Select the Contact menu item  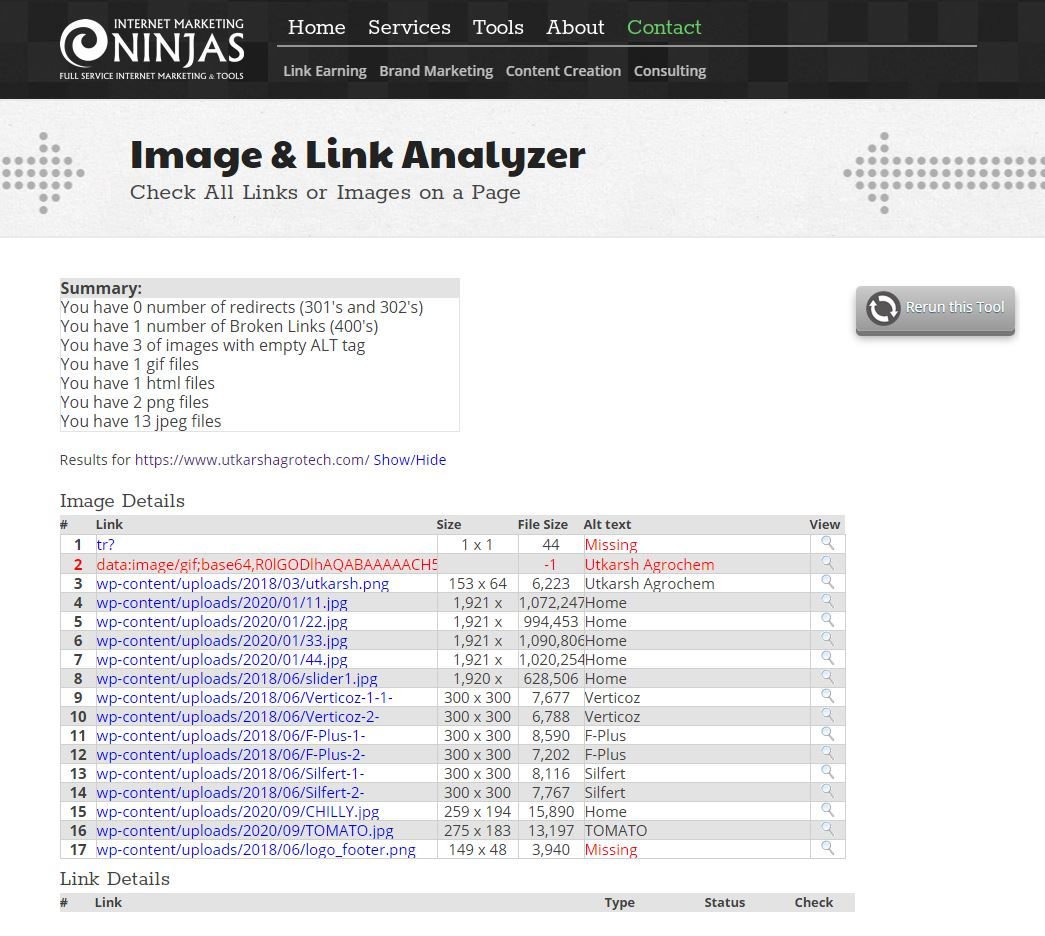(664, 28)
